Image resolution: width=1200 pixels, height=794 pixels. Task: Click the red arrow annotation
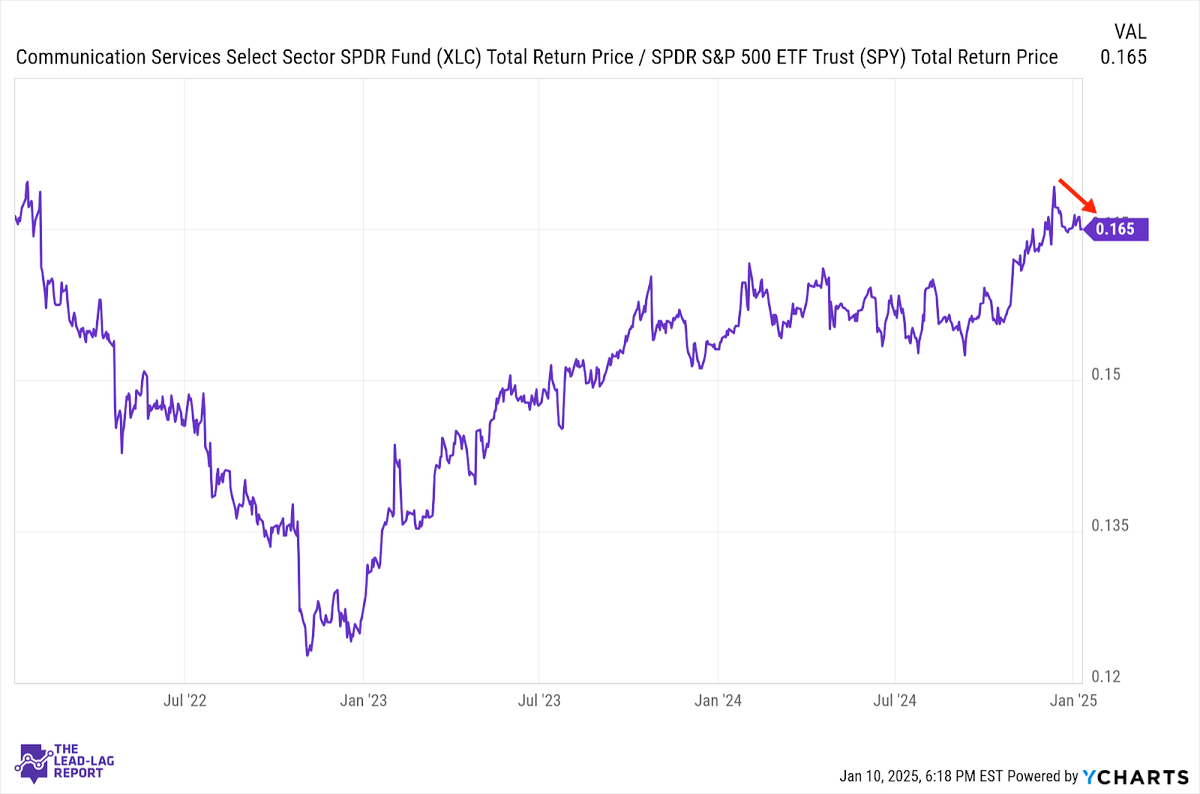click(1077, 195)
